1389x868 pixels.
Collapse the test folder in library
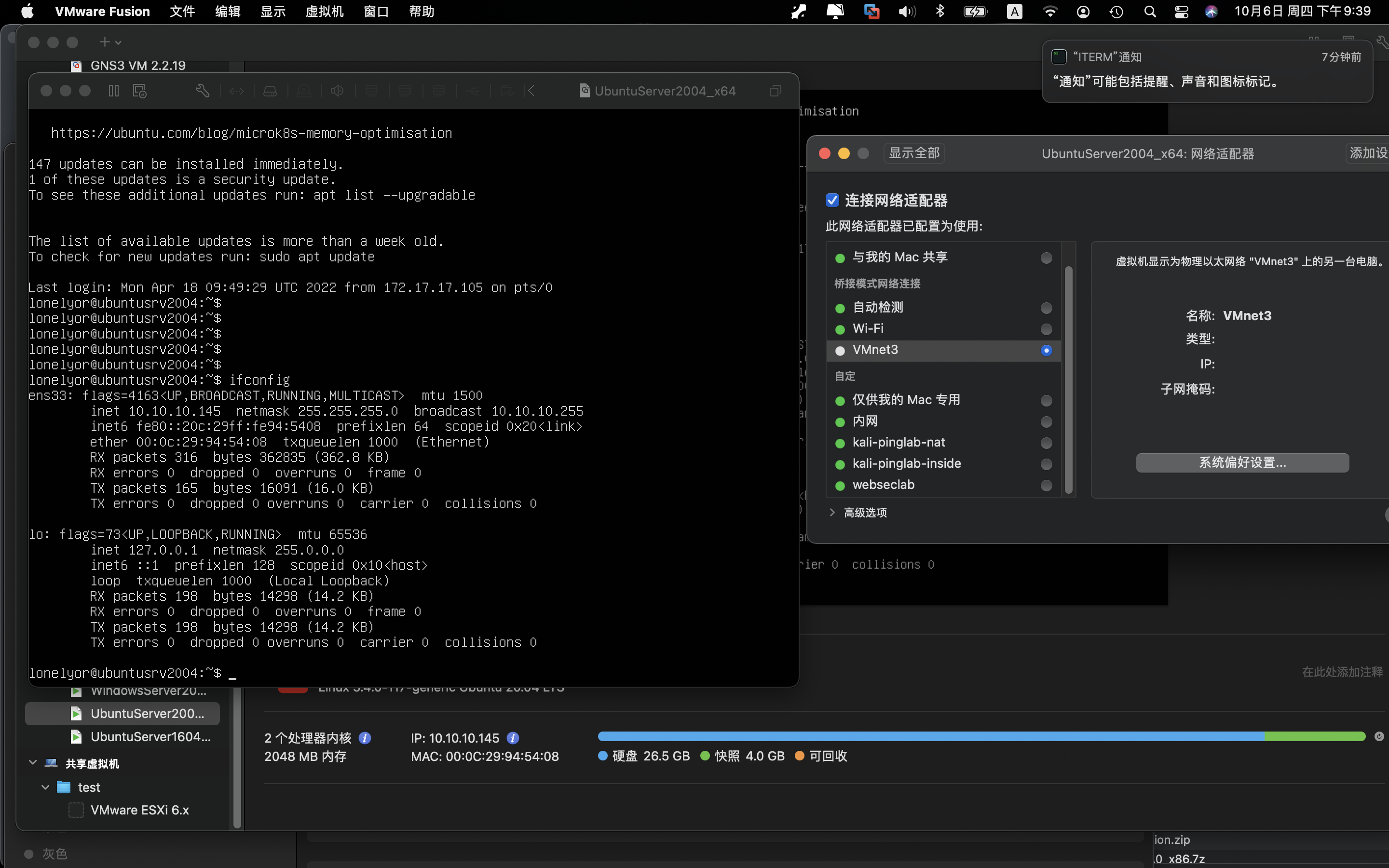pos(45,787)
